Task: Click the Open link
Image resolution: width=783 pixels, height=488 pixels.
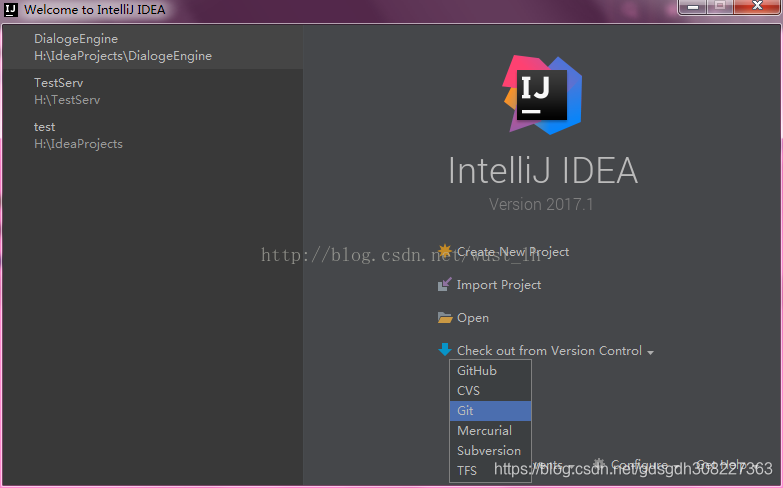Action: coord(473,318)
